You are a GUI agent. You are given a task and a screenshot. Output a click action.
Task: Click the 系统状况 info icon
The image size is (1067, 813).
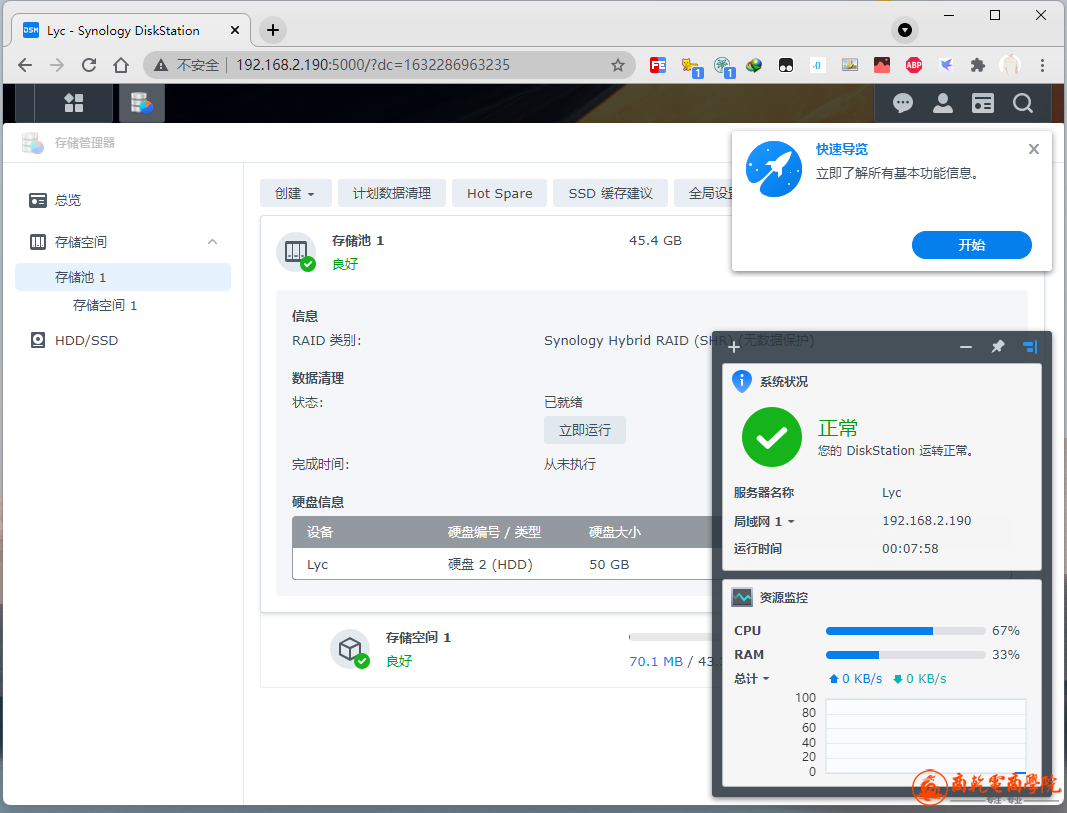click(x=742, y=382)
